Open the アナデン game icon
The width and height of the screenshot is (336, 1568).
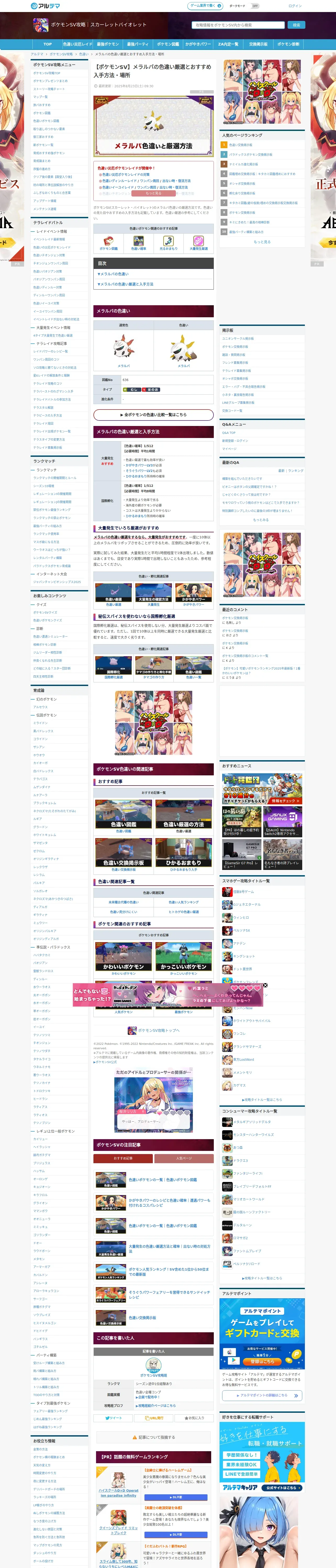tap(227, 943)
